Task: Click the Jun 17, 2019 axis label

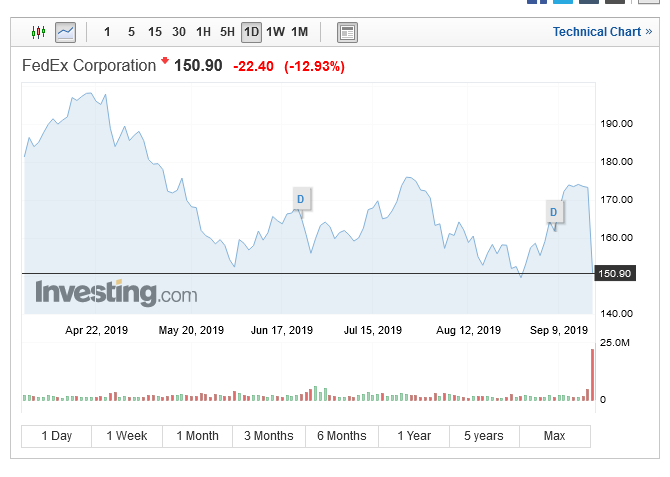Action: click(x=282, y=330)
